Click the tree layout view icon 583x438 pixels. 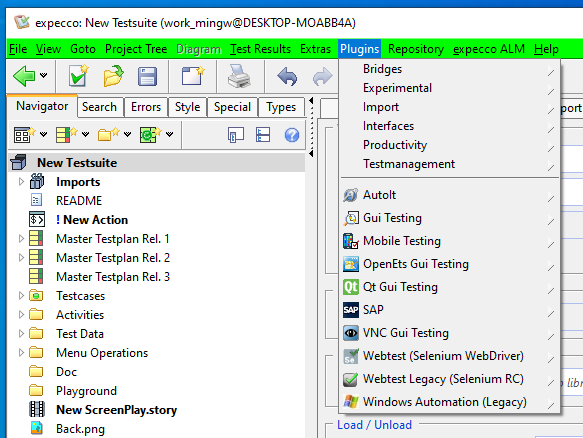263,135
